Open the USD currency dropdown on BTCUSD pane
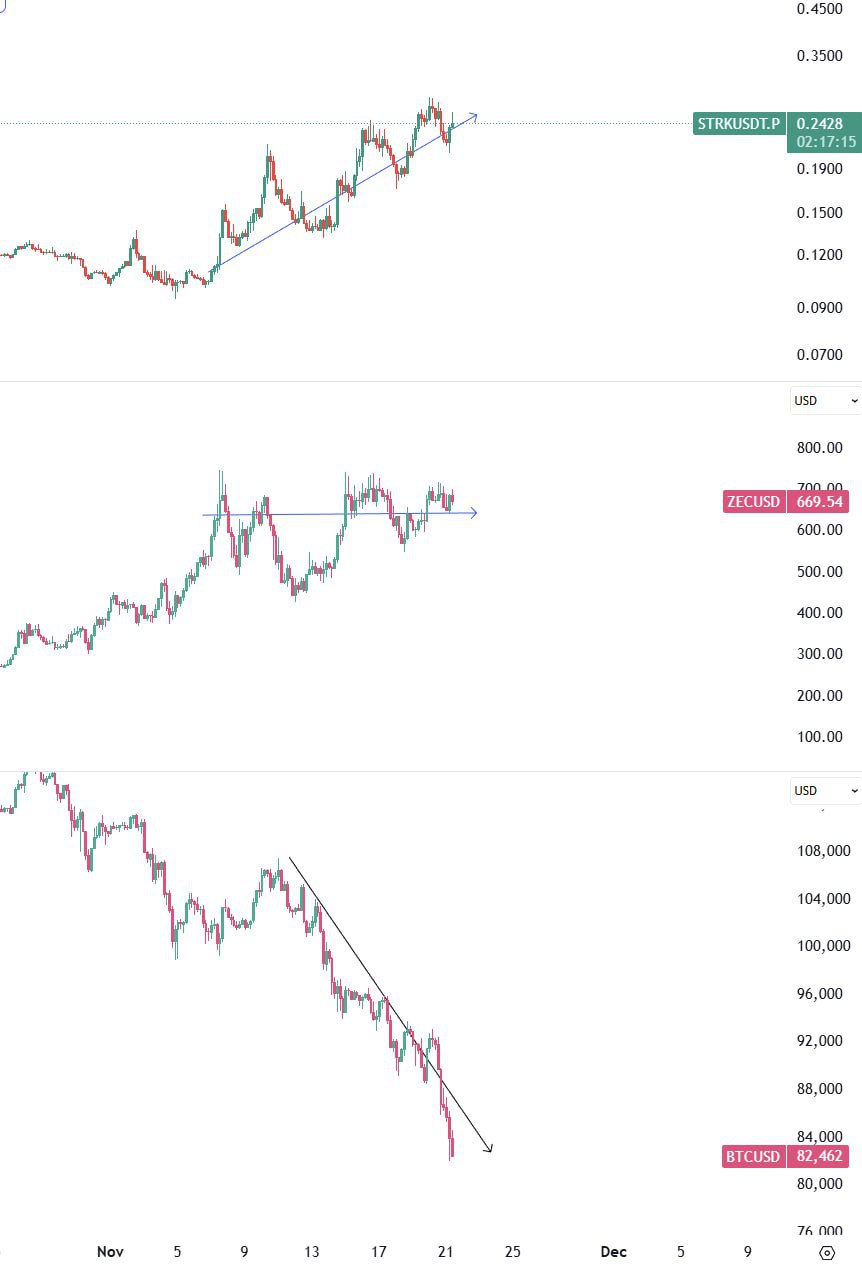Screen dimensions: 862x1265 coord(820,790)
